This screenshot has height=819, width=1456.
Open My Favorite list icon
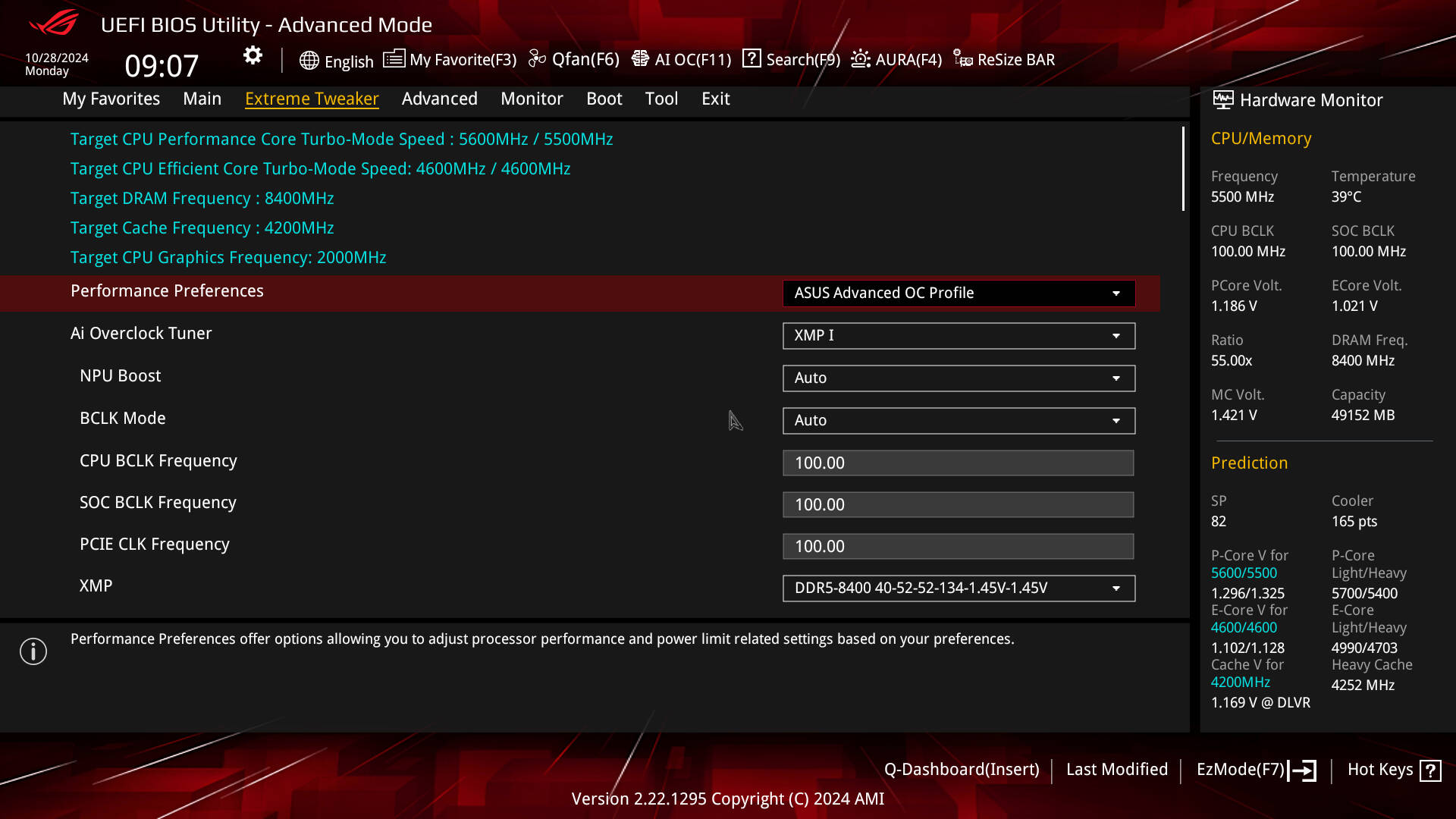coord(394,59)
